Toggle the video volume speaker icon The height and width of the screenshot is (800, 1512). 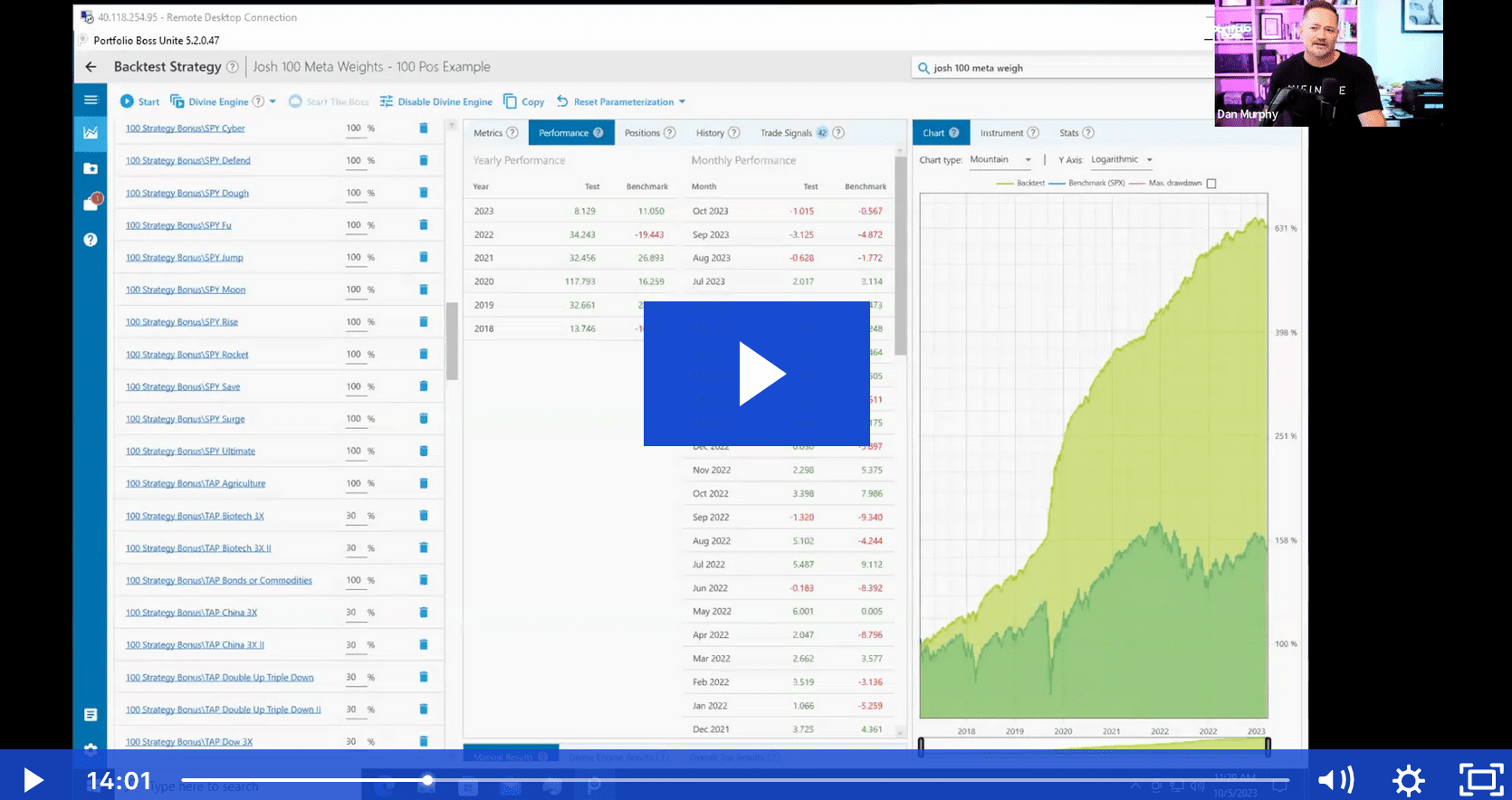click(1335, 780)
